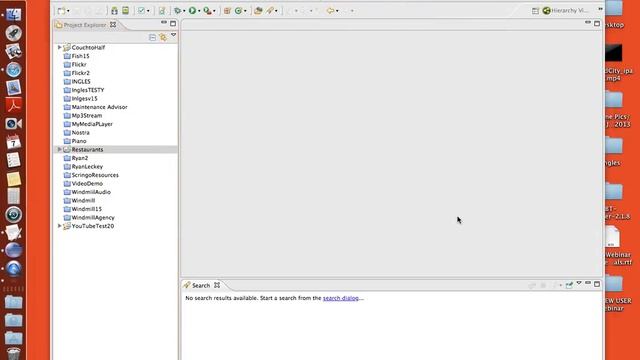Select the Nostra project
This screenshot has height=360, width=640.
point(76,133)
